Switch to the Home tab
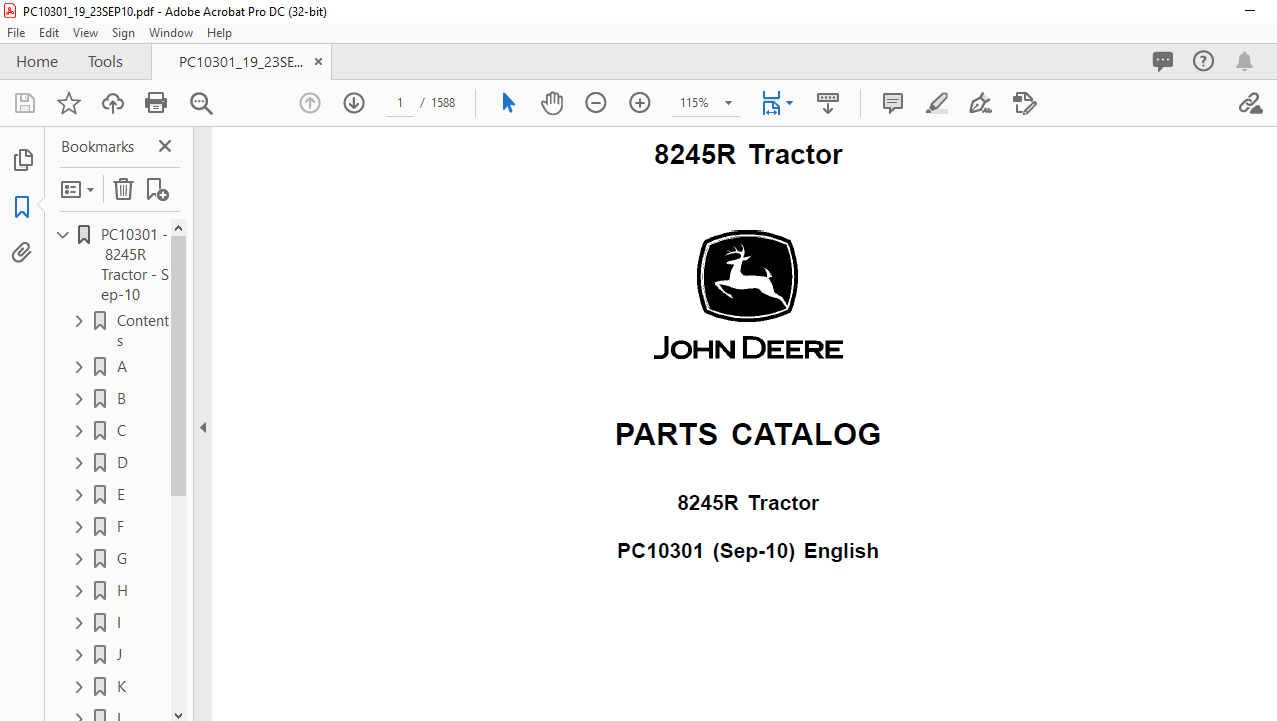The height and width of the screenshot is (721, 1277). (x=37, y=61)
